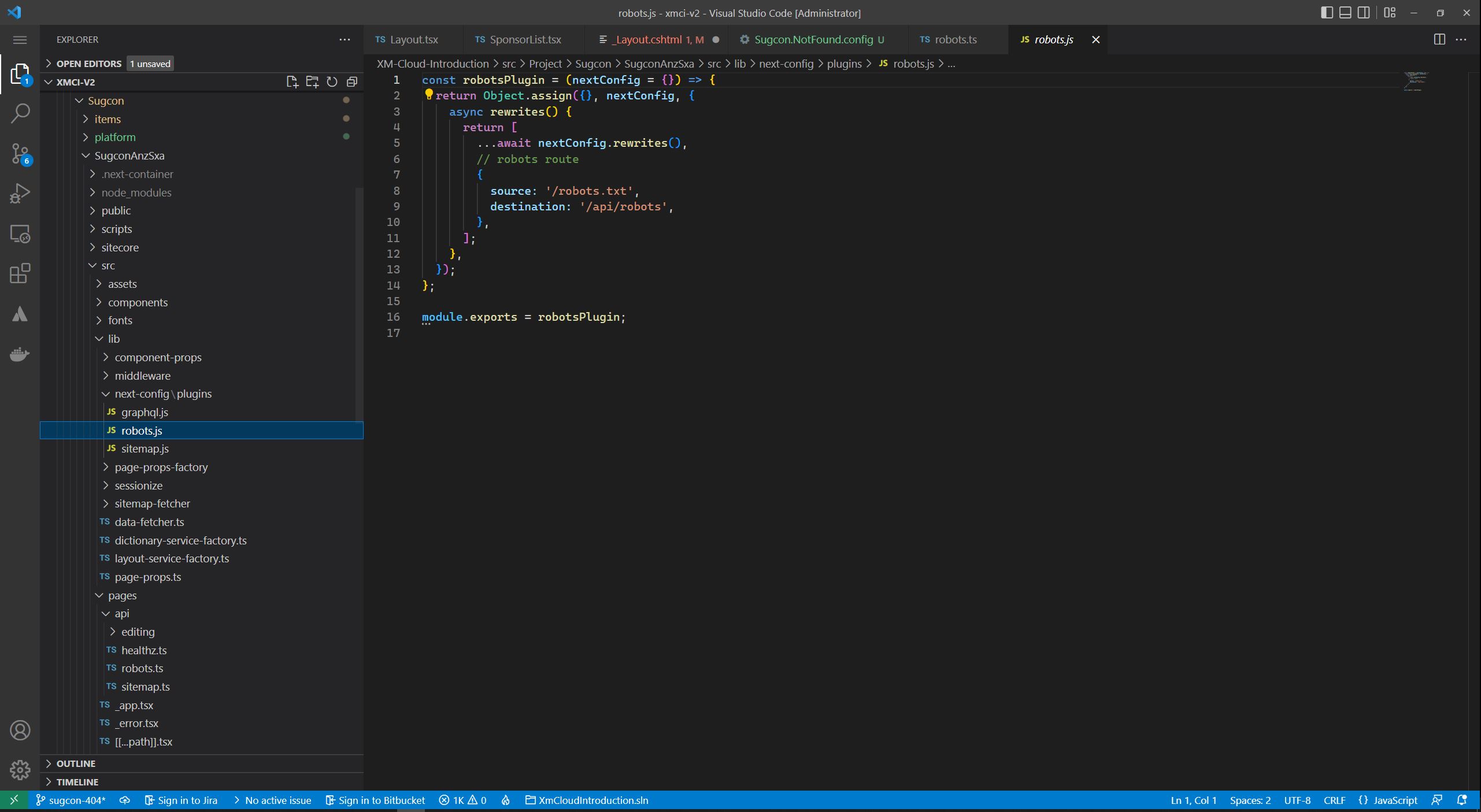Split the editor to the right
Image resolution: width=1481 pixels, height=812 pixels.
pos(1439,39)
